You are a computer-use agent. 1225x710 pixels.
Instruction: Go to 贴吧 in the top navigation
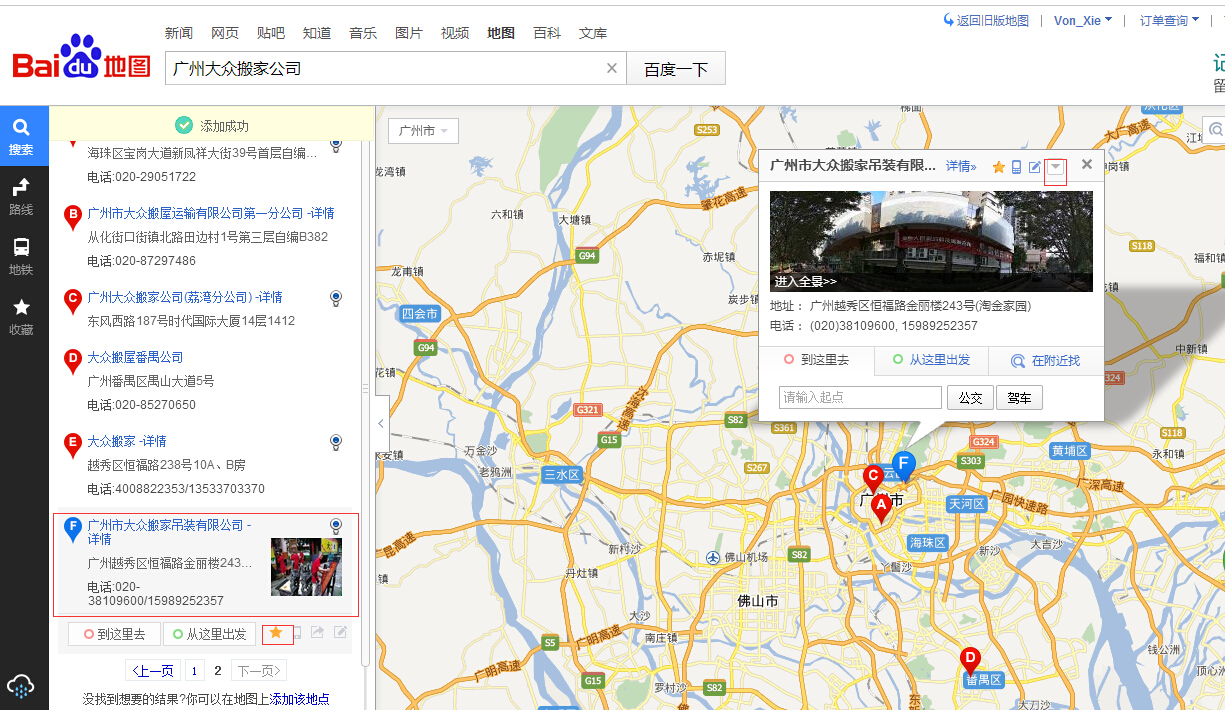[x=271, y=33]
